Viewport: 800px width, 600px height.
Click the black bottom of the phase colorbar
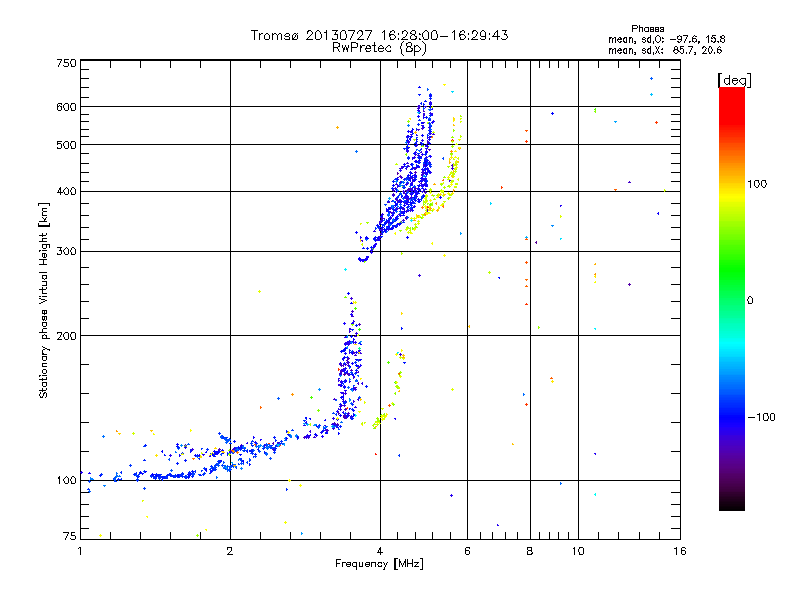pos(732,503)
